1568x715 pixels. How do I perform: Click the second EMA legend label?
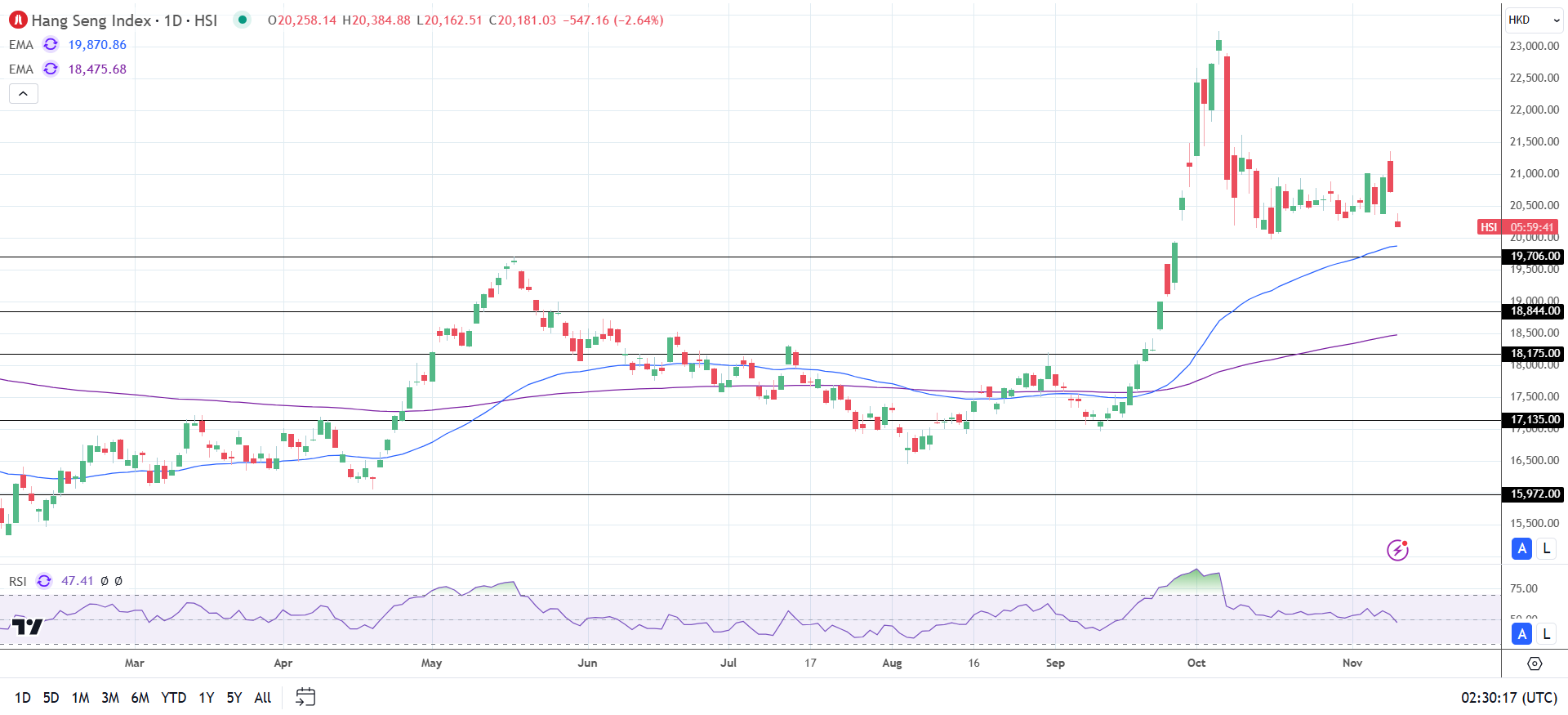coord(21,69)
